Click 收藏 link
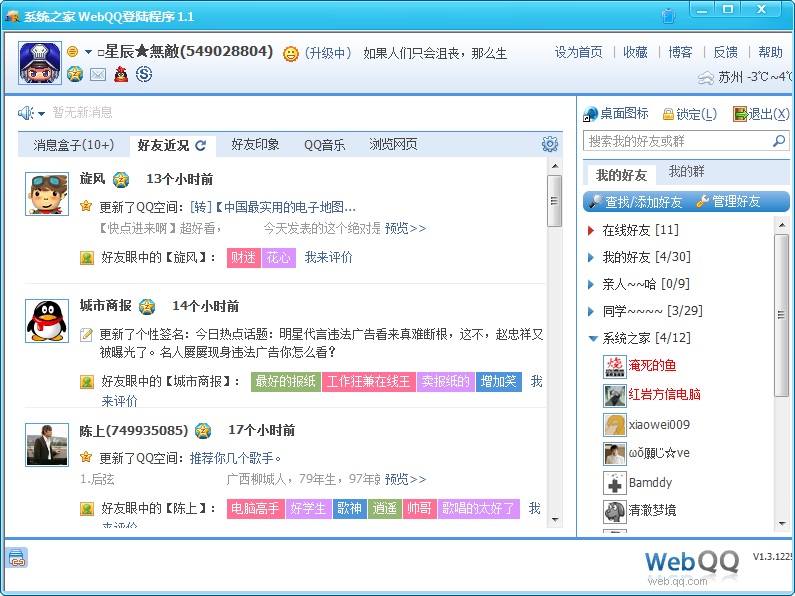795x596 pixels. pyautogui.click(x=635, y=52)
